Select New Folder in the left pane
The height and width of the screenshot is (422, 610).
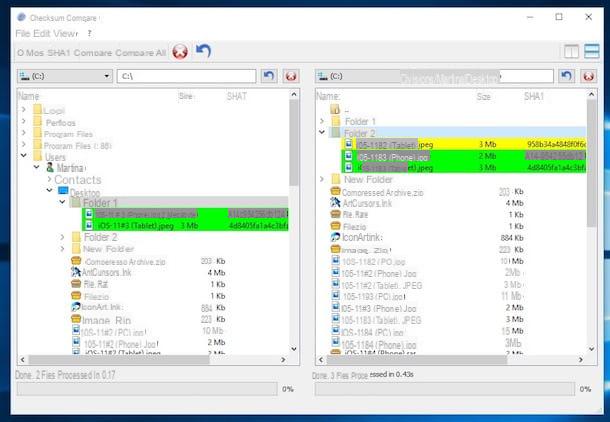coord(109,249)
